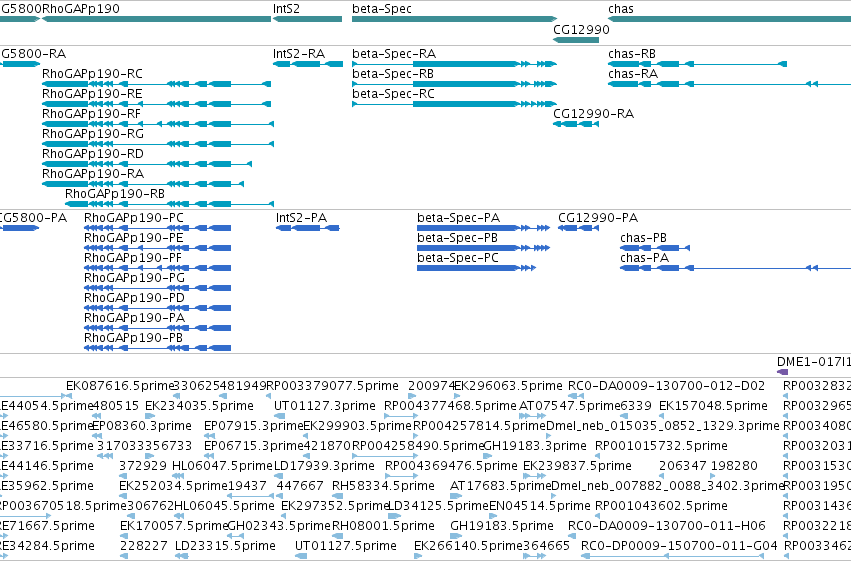Image resolution: width=851 pixels, height=561 pixels.
Task: Click the RC0-DA0009-130700-011-H06 EST label
Action: coord(666,527)
